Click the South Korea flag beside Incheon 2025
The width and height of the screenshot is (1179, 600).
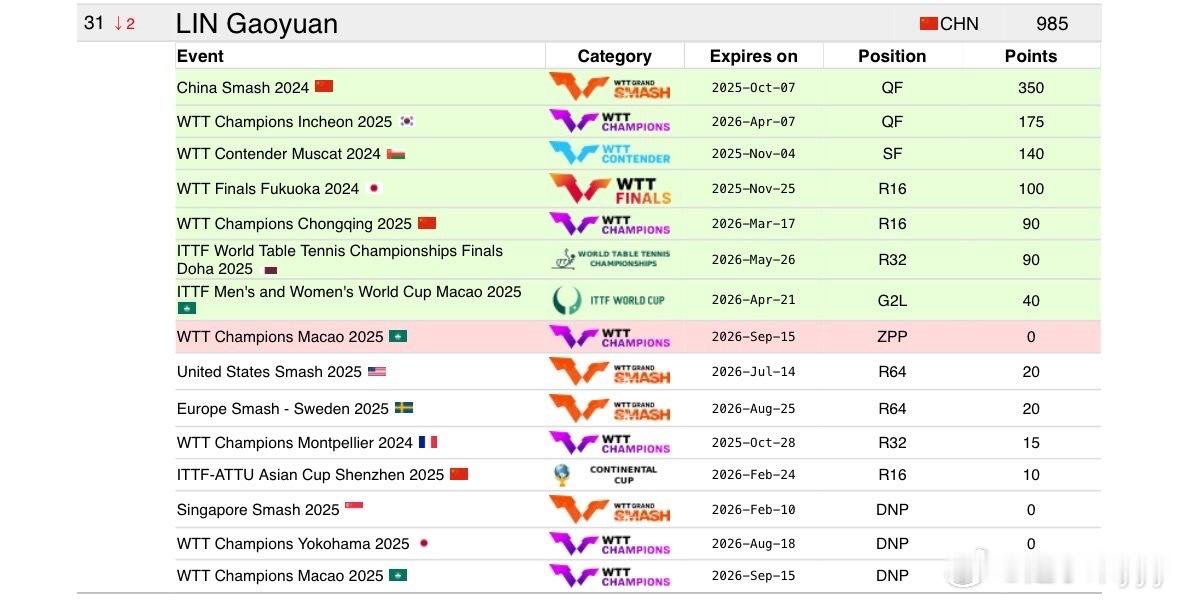point(407,121)
